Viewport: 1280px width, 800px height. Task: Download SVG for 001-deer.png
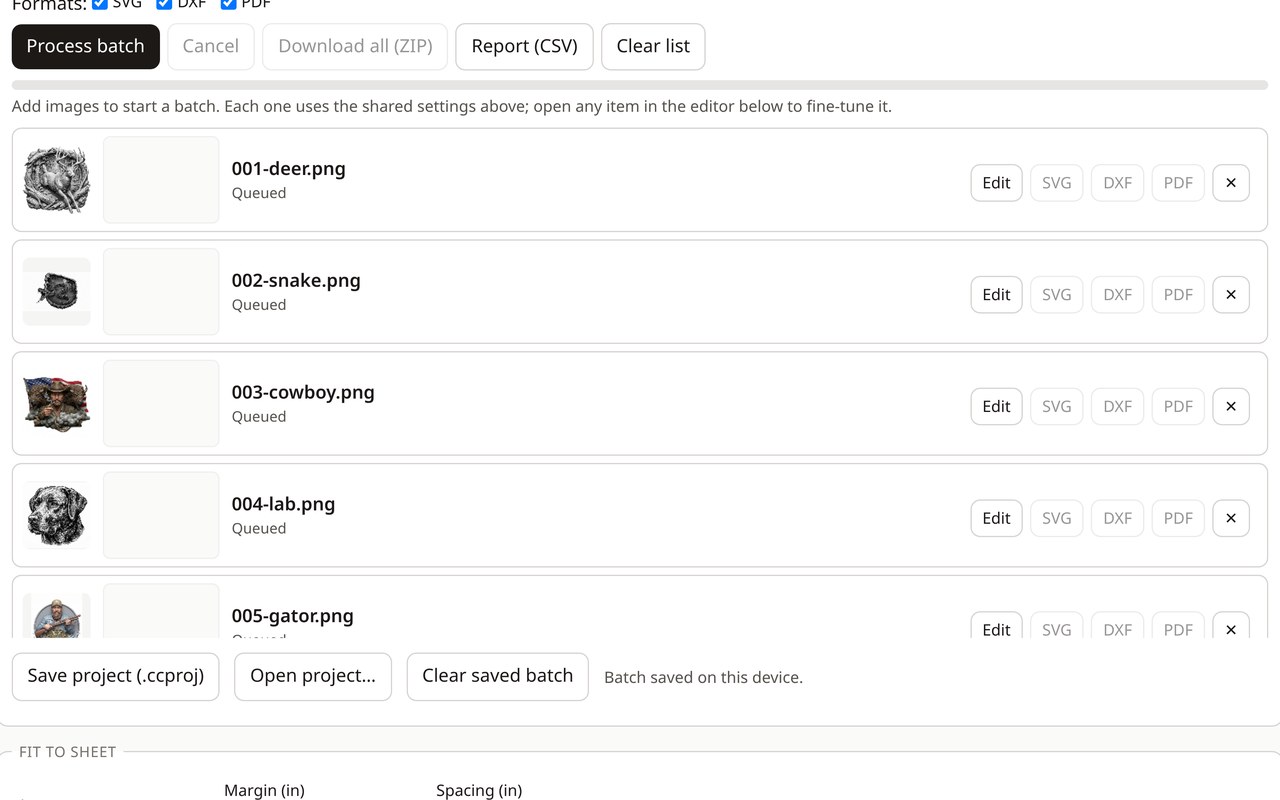1057,183
